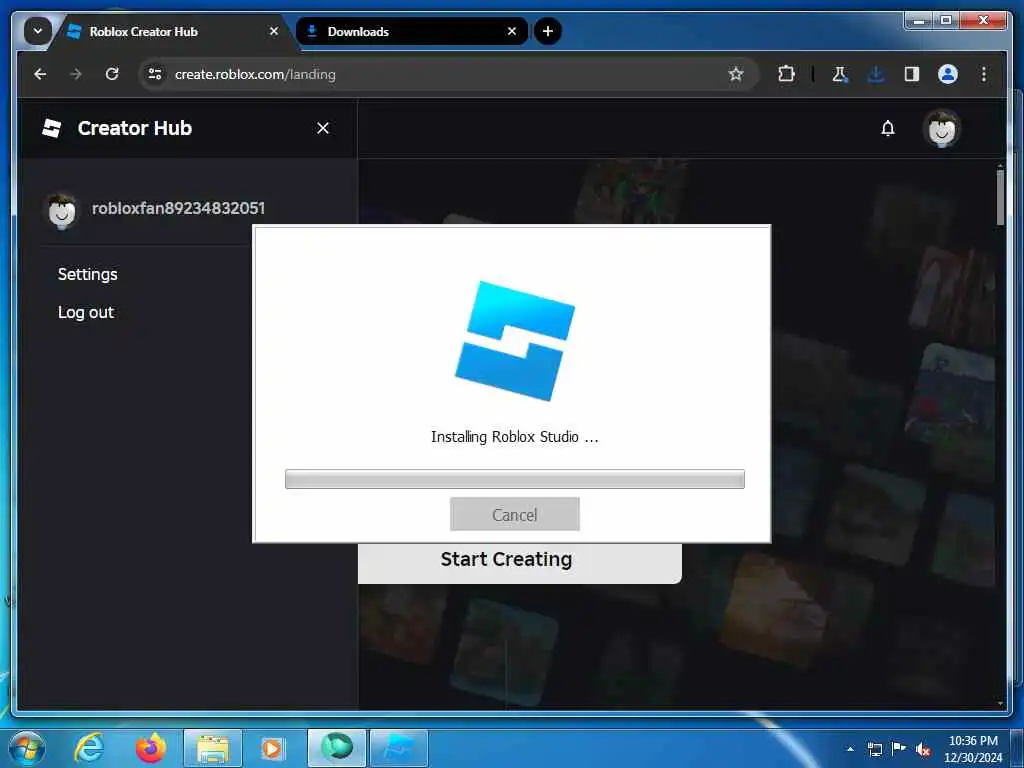1024x768 pixels.
Task: Select robloxfan89234832051 profile entry
Action: [154, 209]
